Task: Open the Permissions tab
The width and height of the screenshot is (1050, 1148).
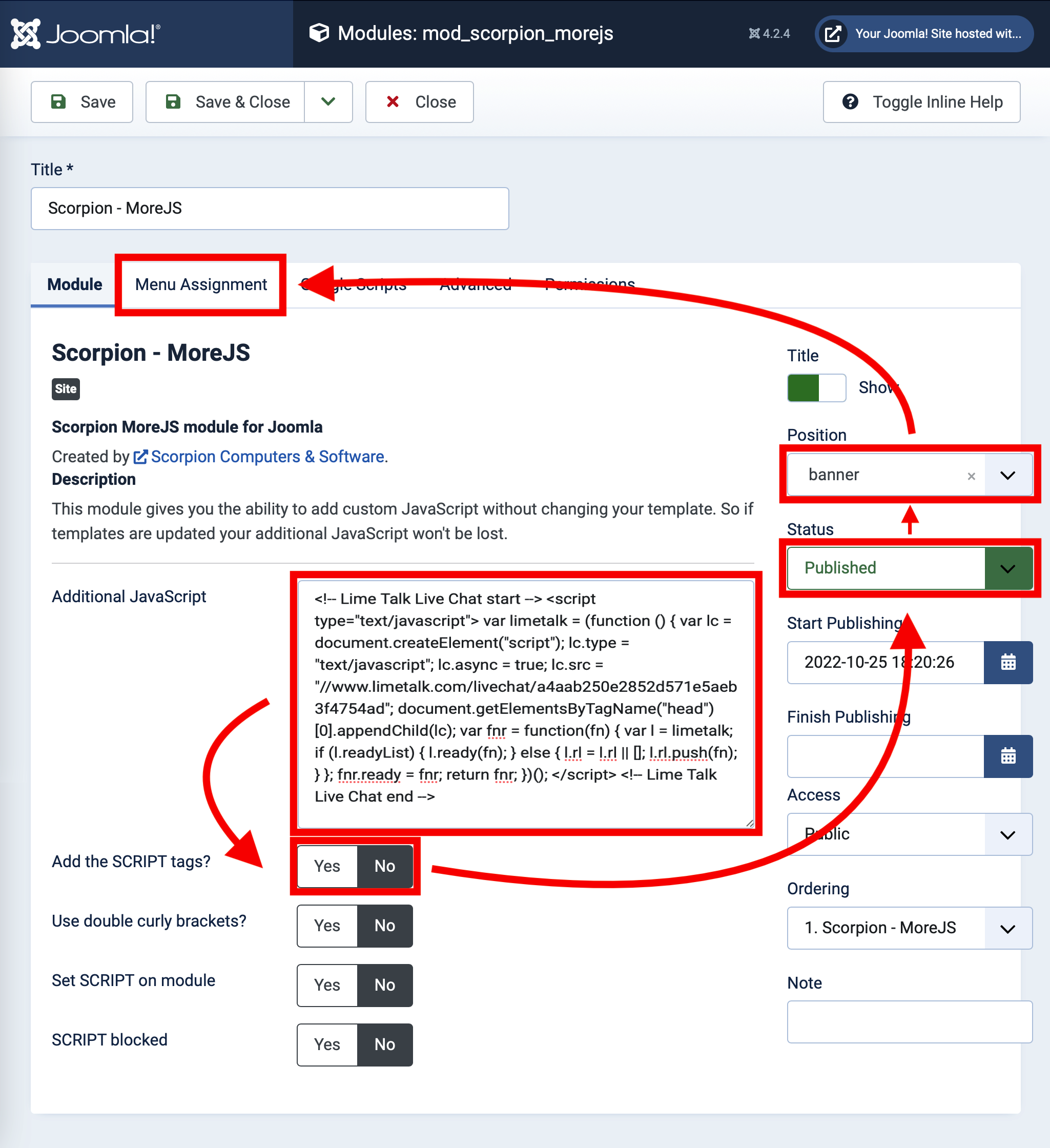Action: (590, 284)
